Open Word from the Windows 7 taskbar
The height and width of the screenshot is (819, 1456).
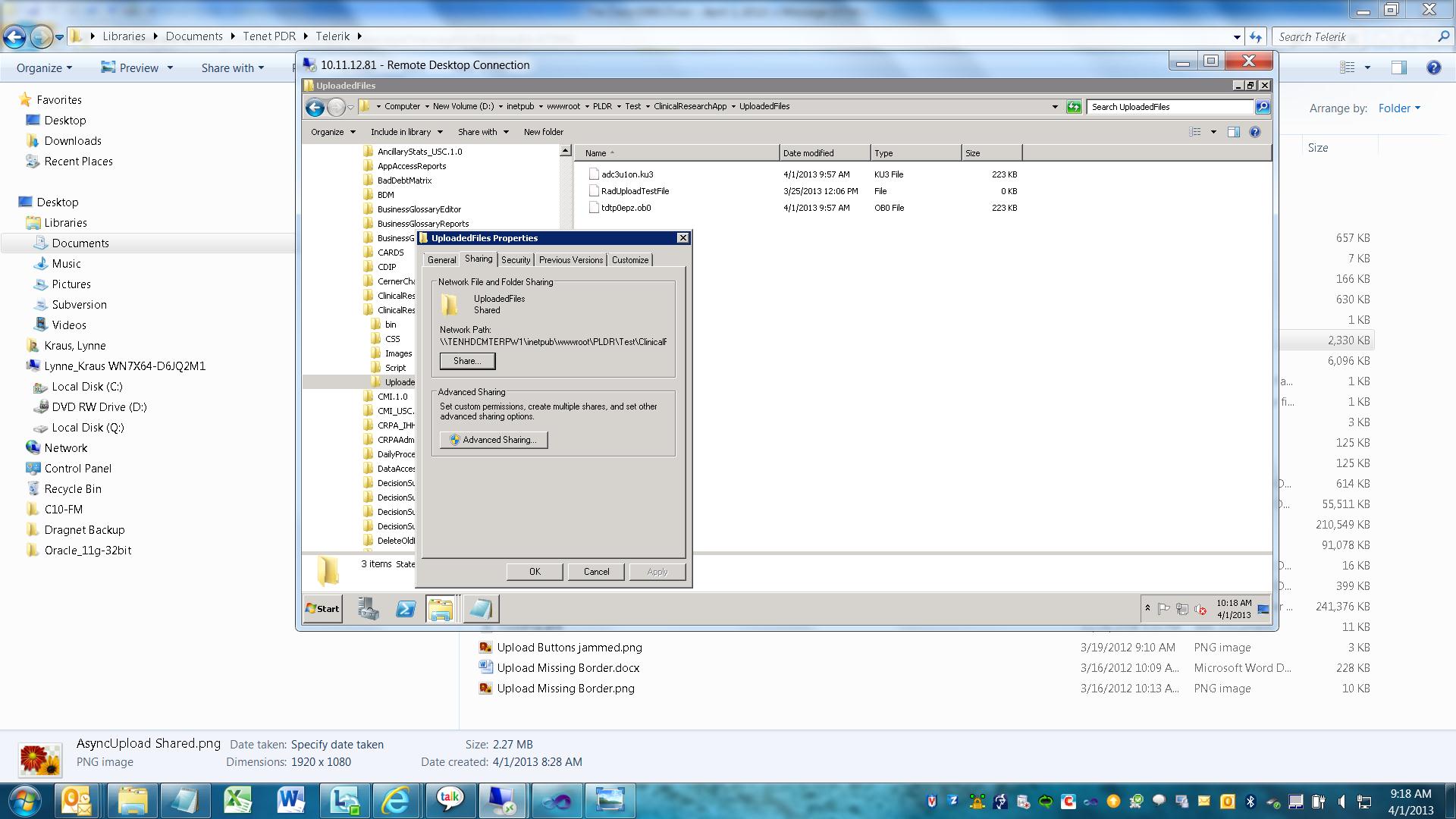coord(290,801)
